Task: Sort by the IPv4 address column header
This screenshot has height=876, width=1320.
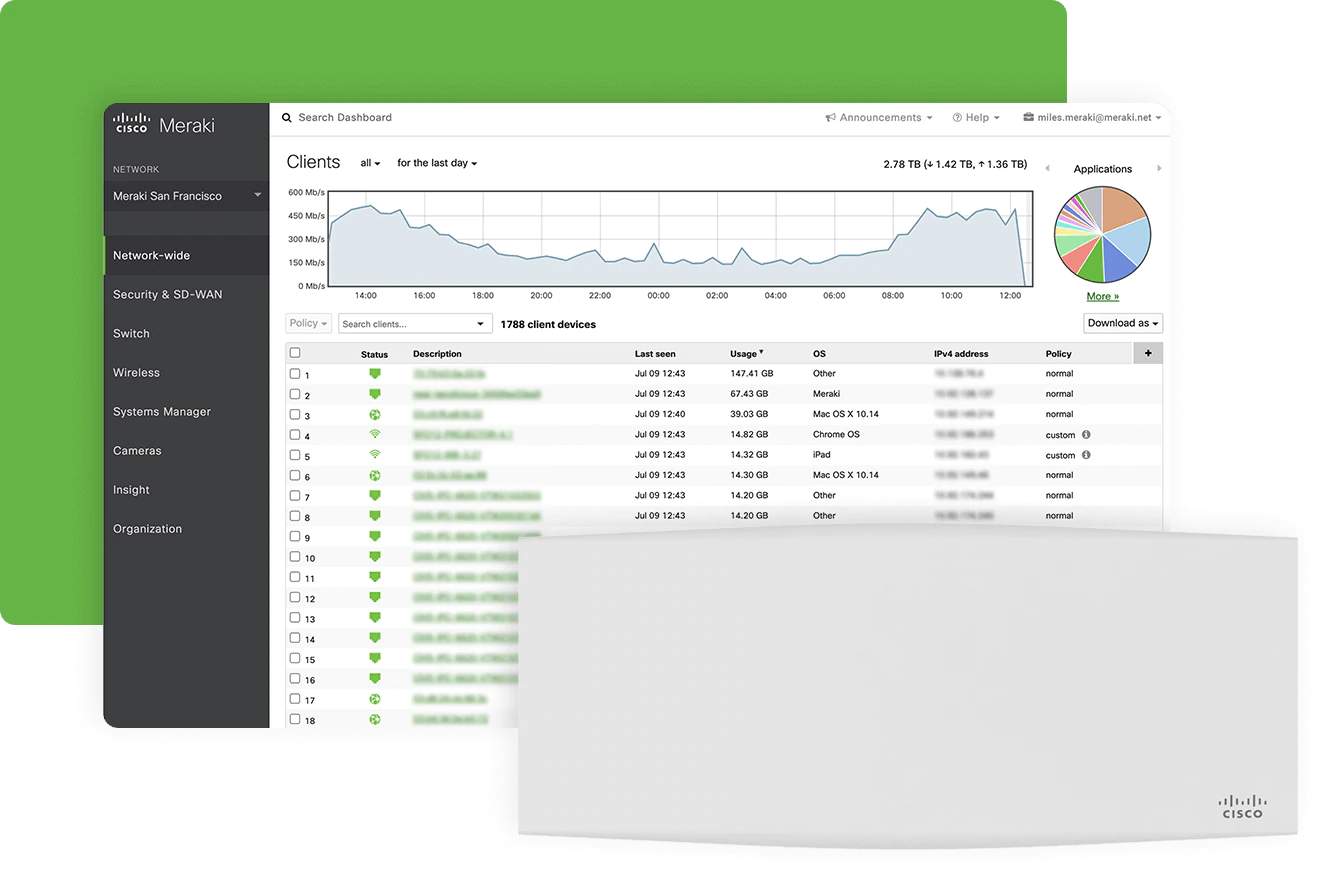Action: point(961,354)
